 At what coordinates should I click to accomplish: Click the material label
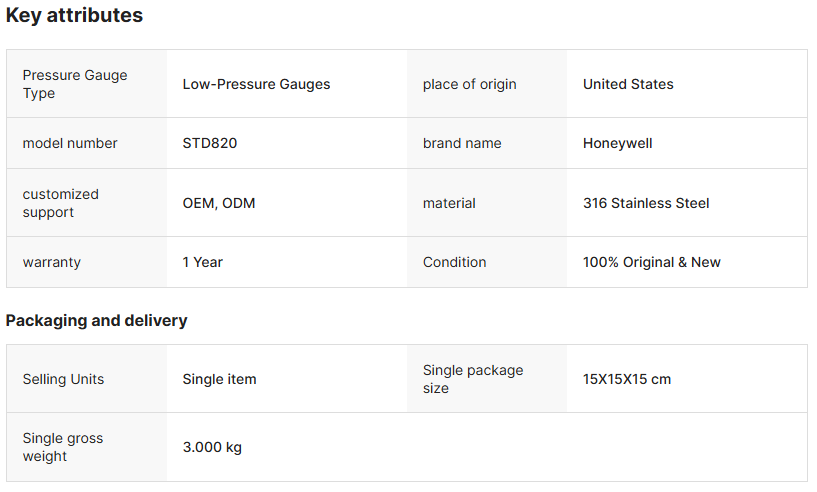pyautogui.click(x=449, y=203)
